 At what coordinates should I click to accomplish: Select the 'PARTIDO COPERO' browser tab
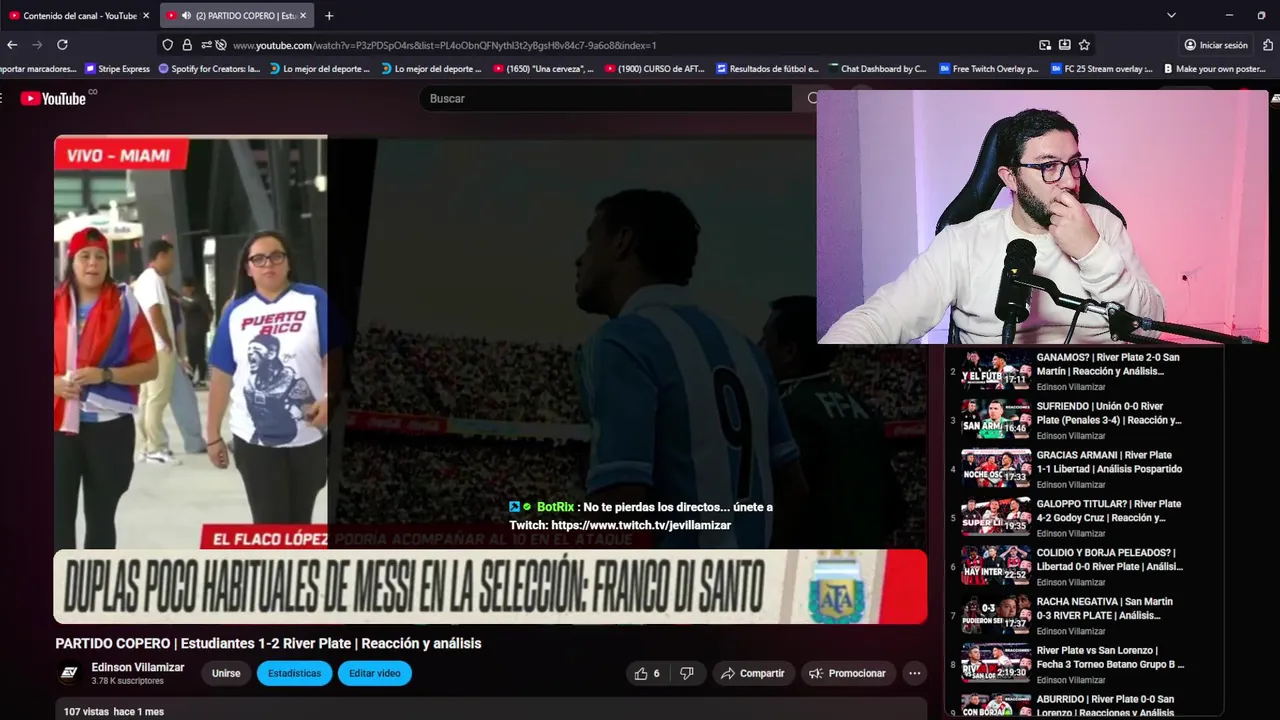pos(238,16)
